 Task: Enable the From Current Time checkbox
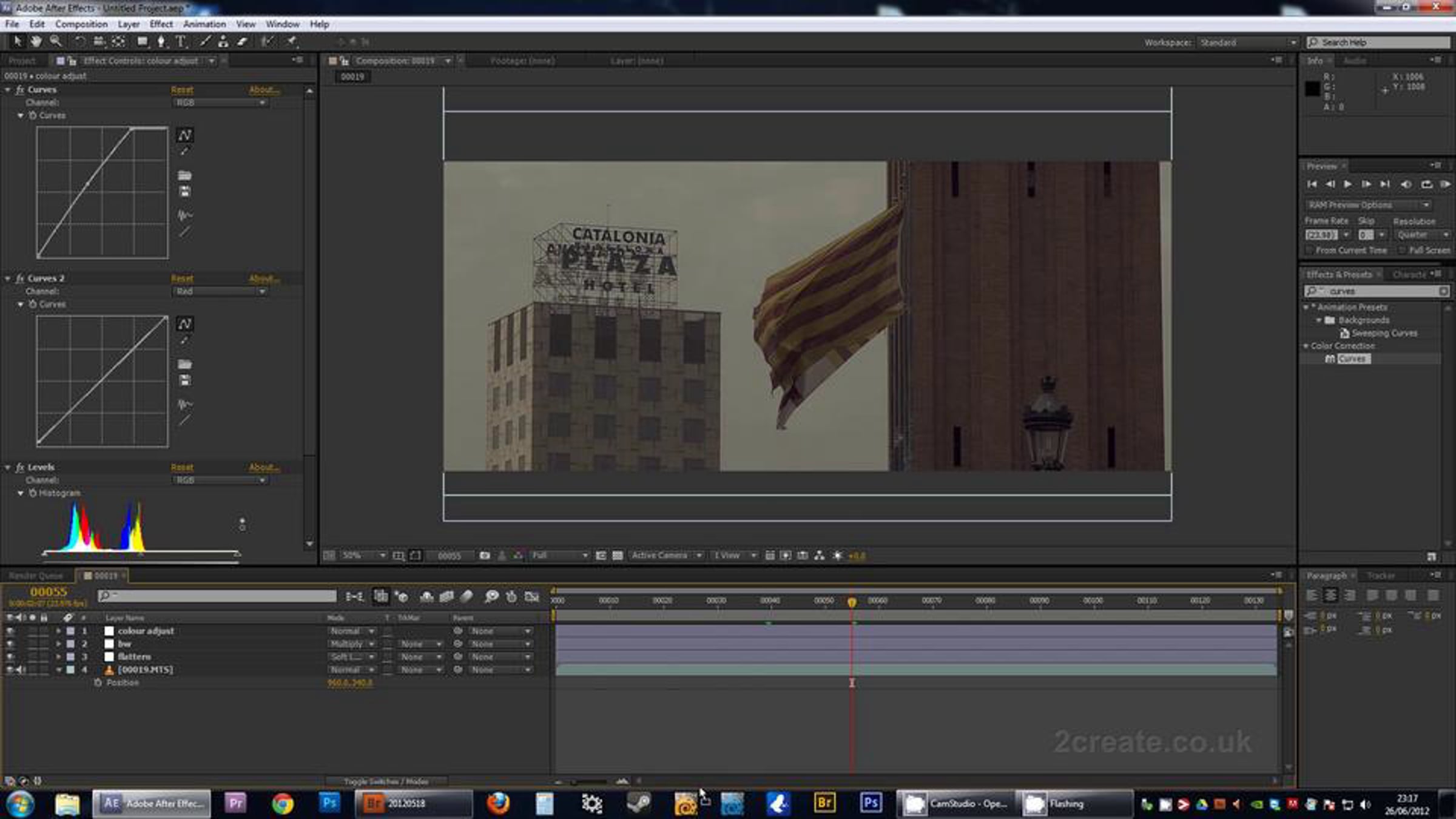pyautogui.click(x=1309, y=250)
